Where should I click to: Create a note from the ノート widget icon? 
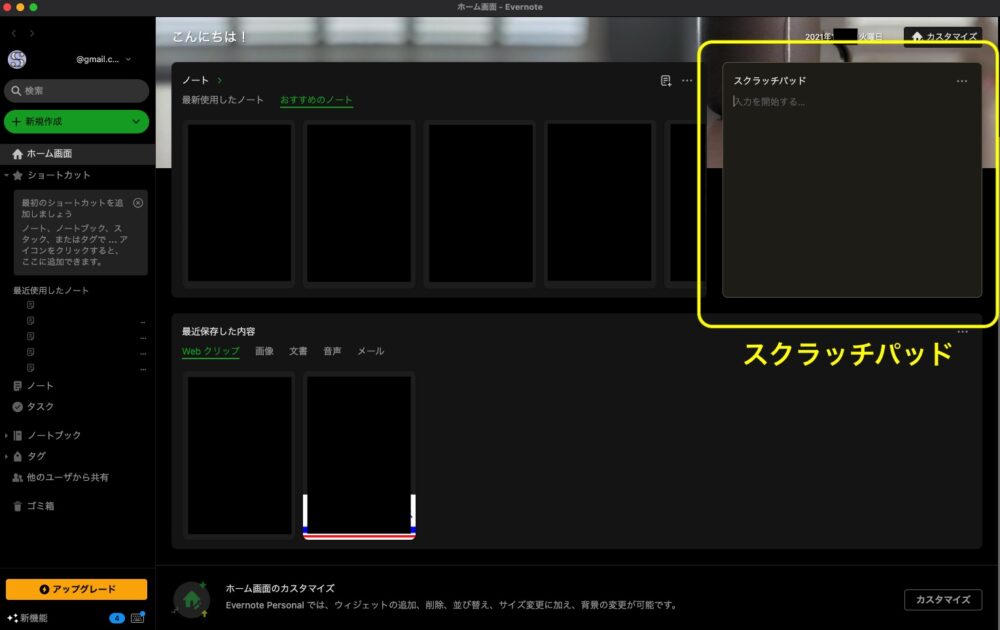666,80
